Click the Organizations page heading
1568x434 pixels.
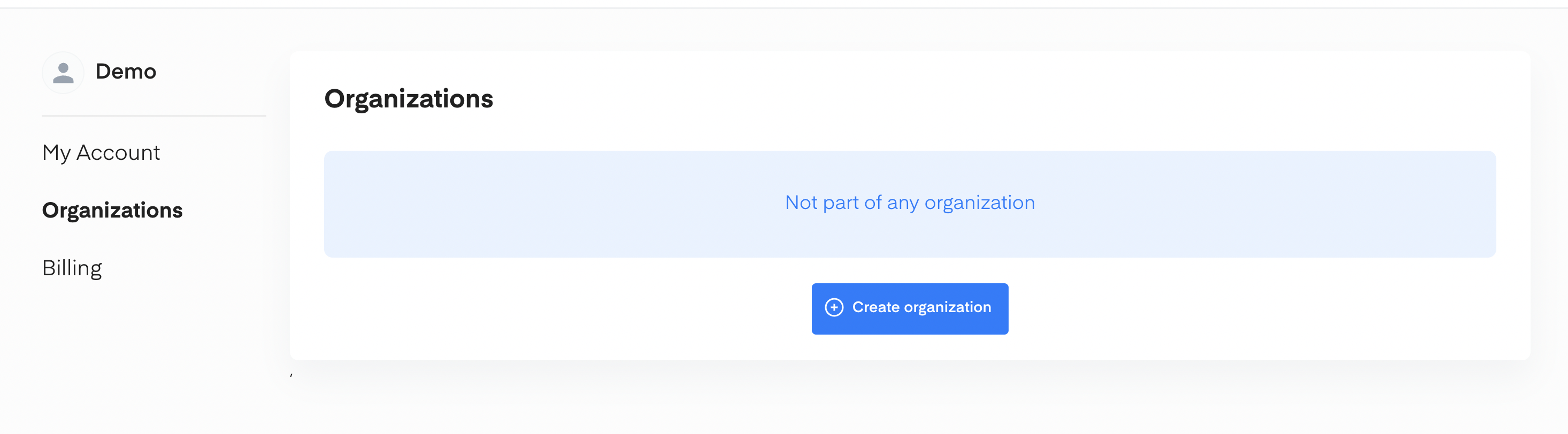(x=409, y=99)
